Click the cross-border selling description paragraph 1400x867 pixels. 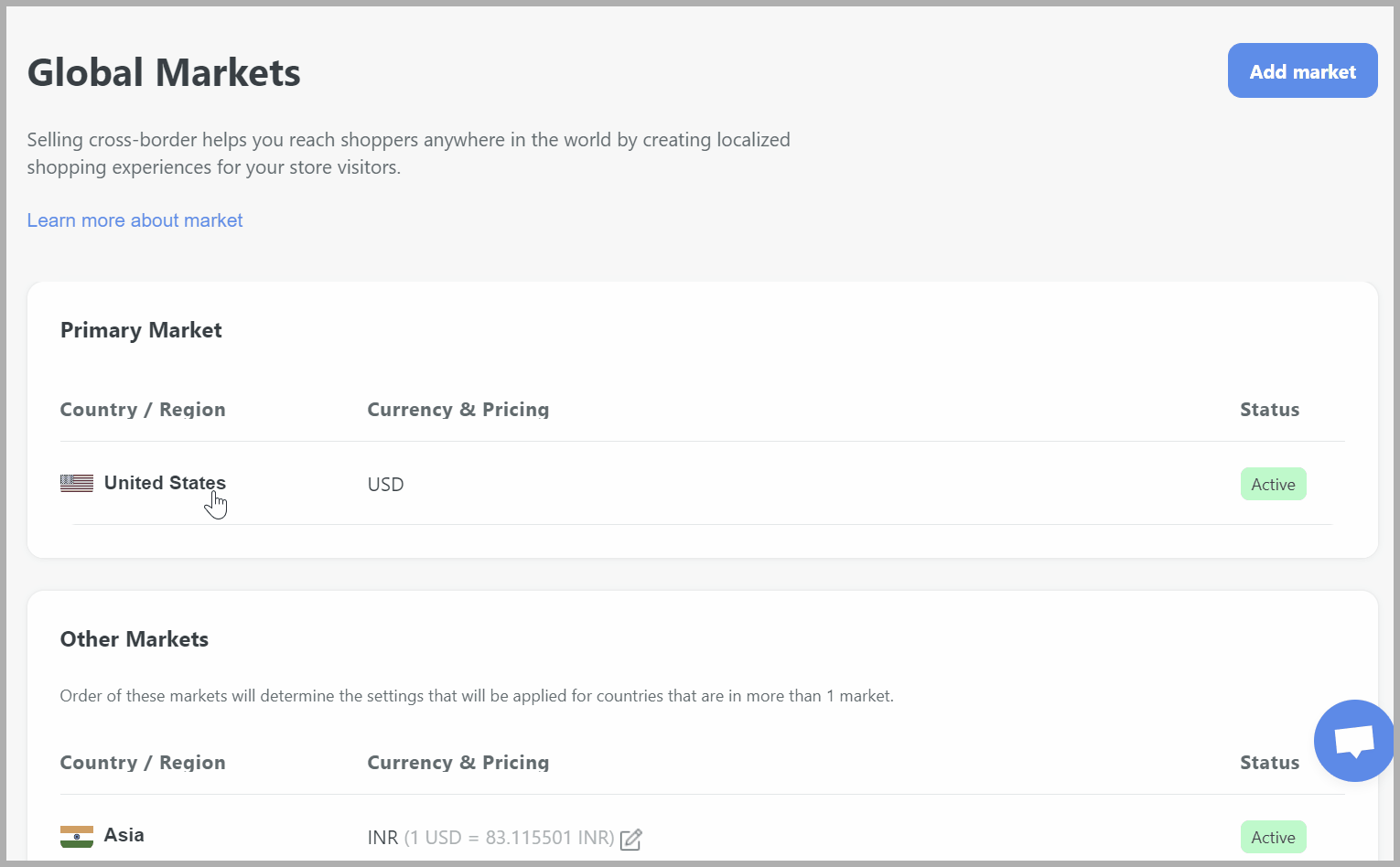click(409, 154)
